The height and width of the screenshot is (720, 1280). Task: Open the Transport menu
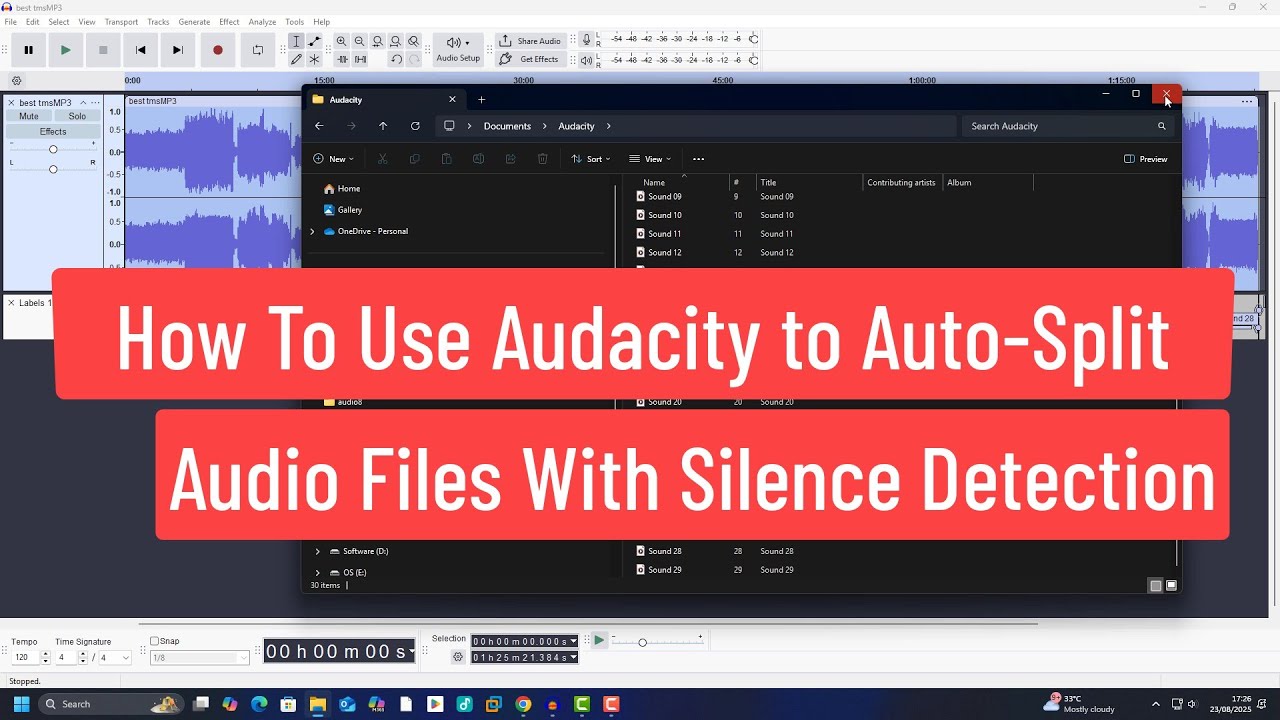point(121,22)
